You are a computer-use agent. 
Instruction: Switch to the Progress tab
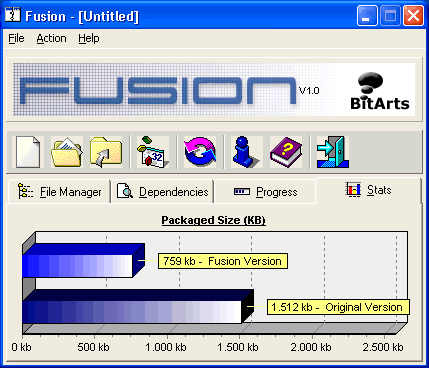265,192
